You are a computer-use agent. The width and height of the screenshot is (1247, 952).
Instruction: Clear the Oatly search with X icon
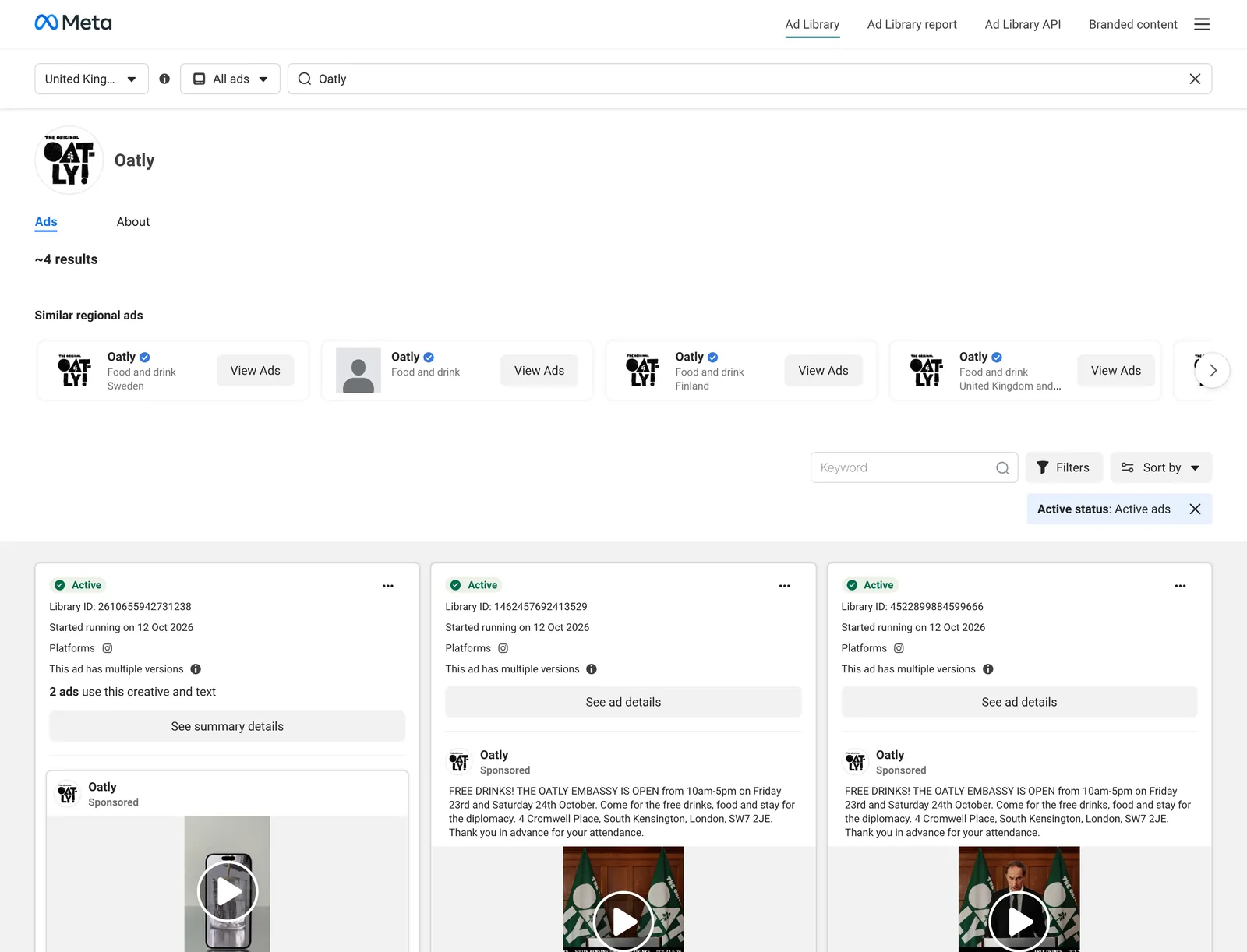pyautogui.click(x=1195, y=79)
